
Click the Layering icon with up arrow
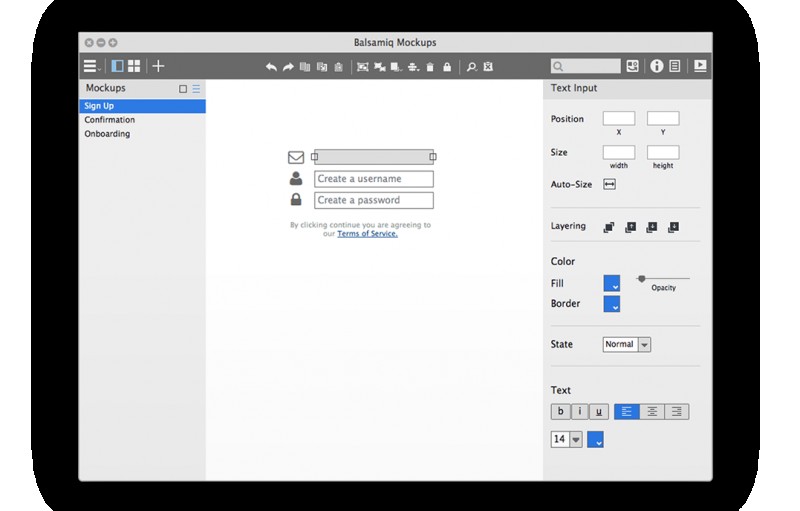[631, 227]
